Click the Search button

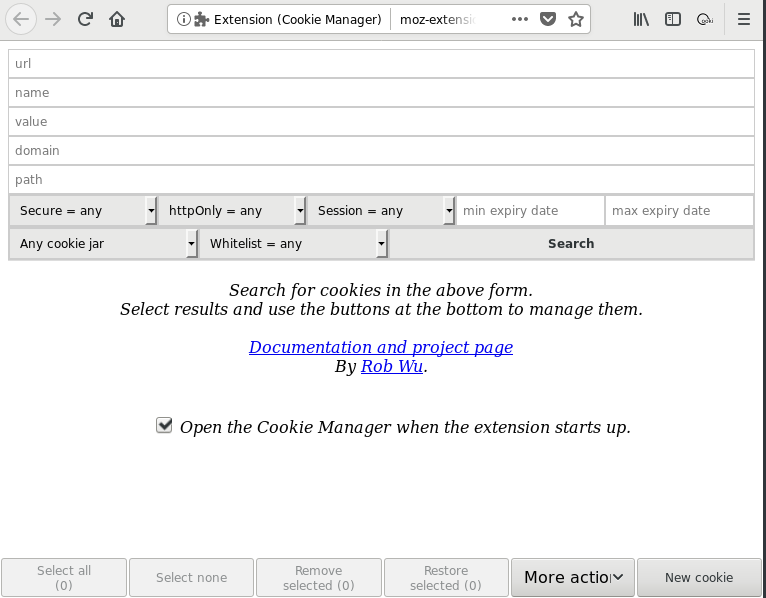[572, 243]
